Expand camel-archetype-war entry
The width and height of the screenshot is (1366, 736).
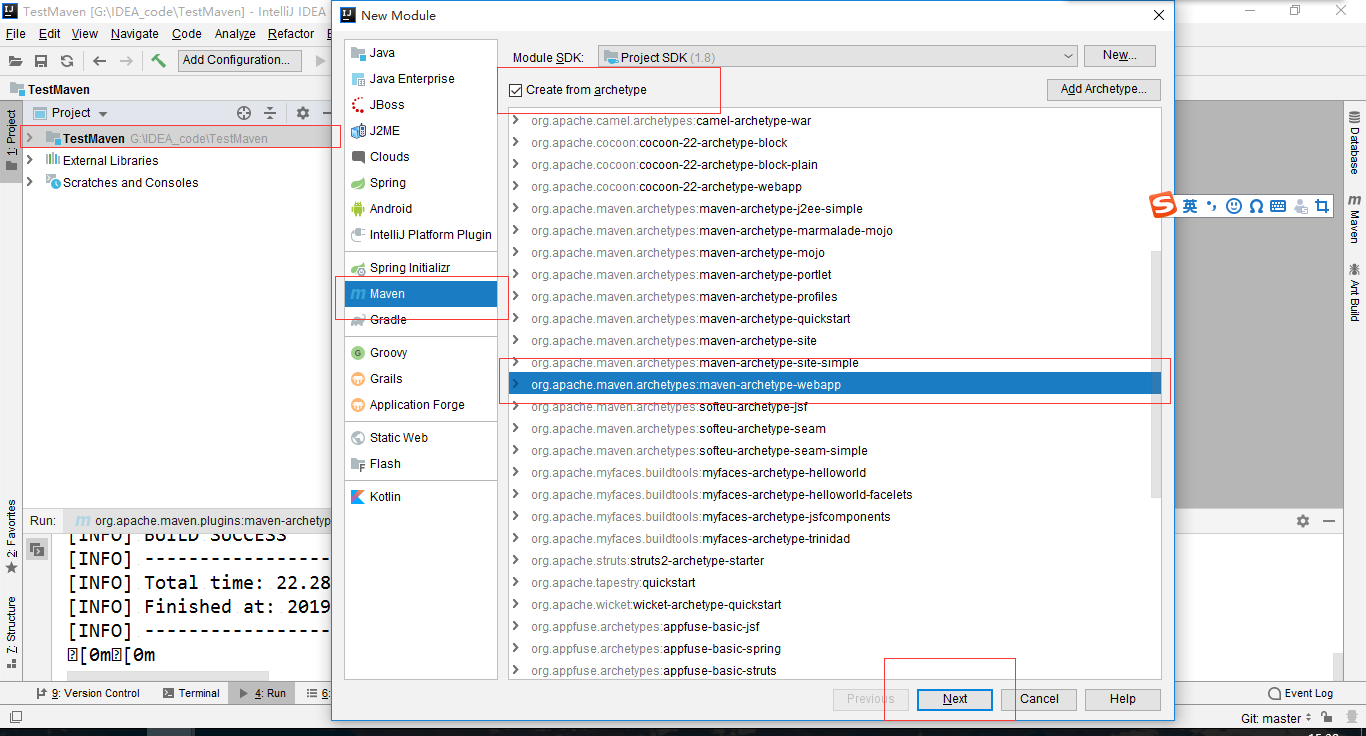click(x=516, y=121)
